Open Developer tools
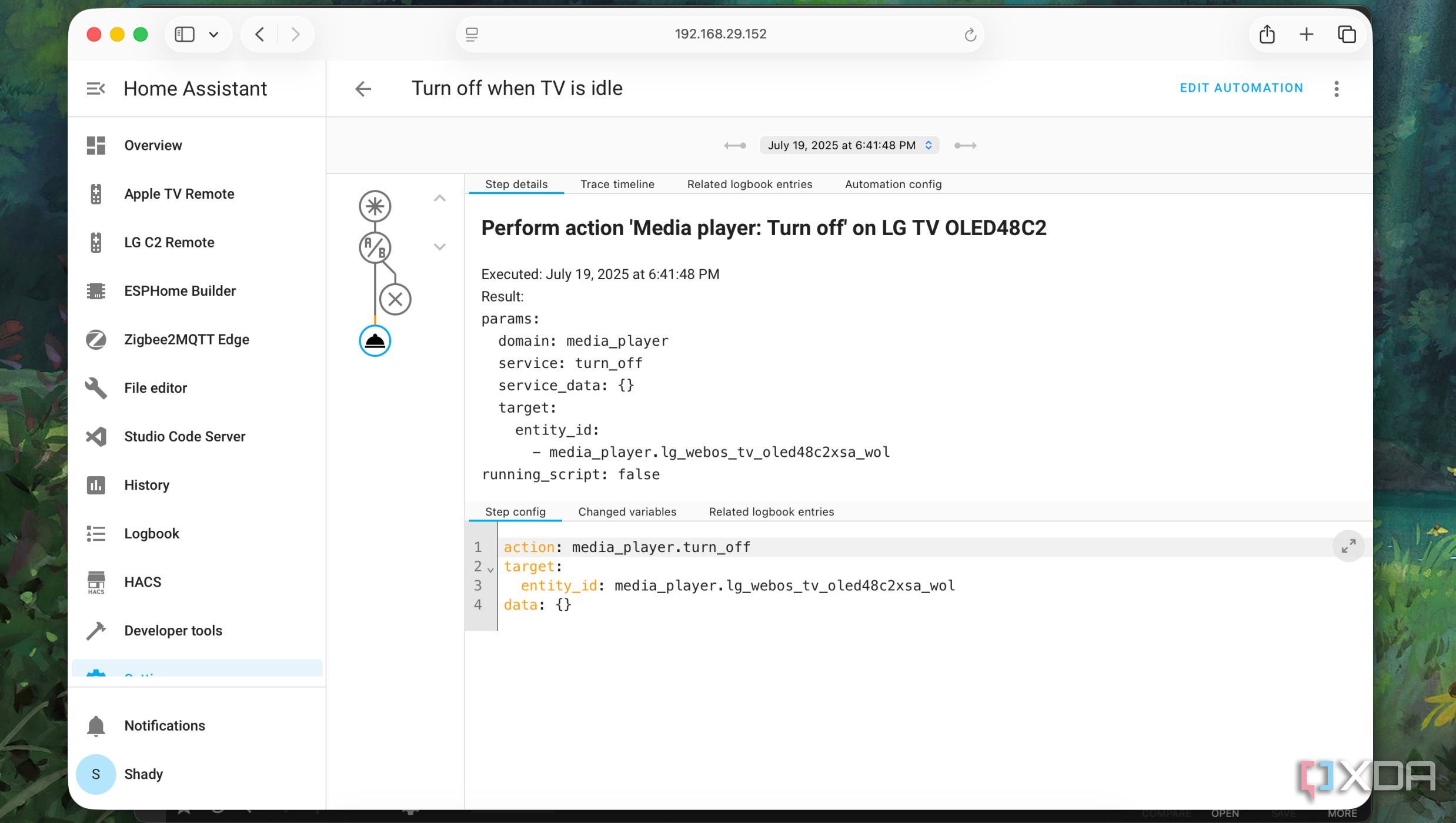 (197, 630)
